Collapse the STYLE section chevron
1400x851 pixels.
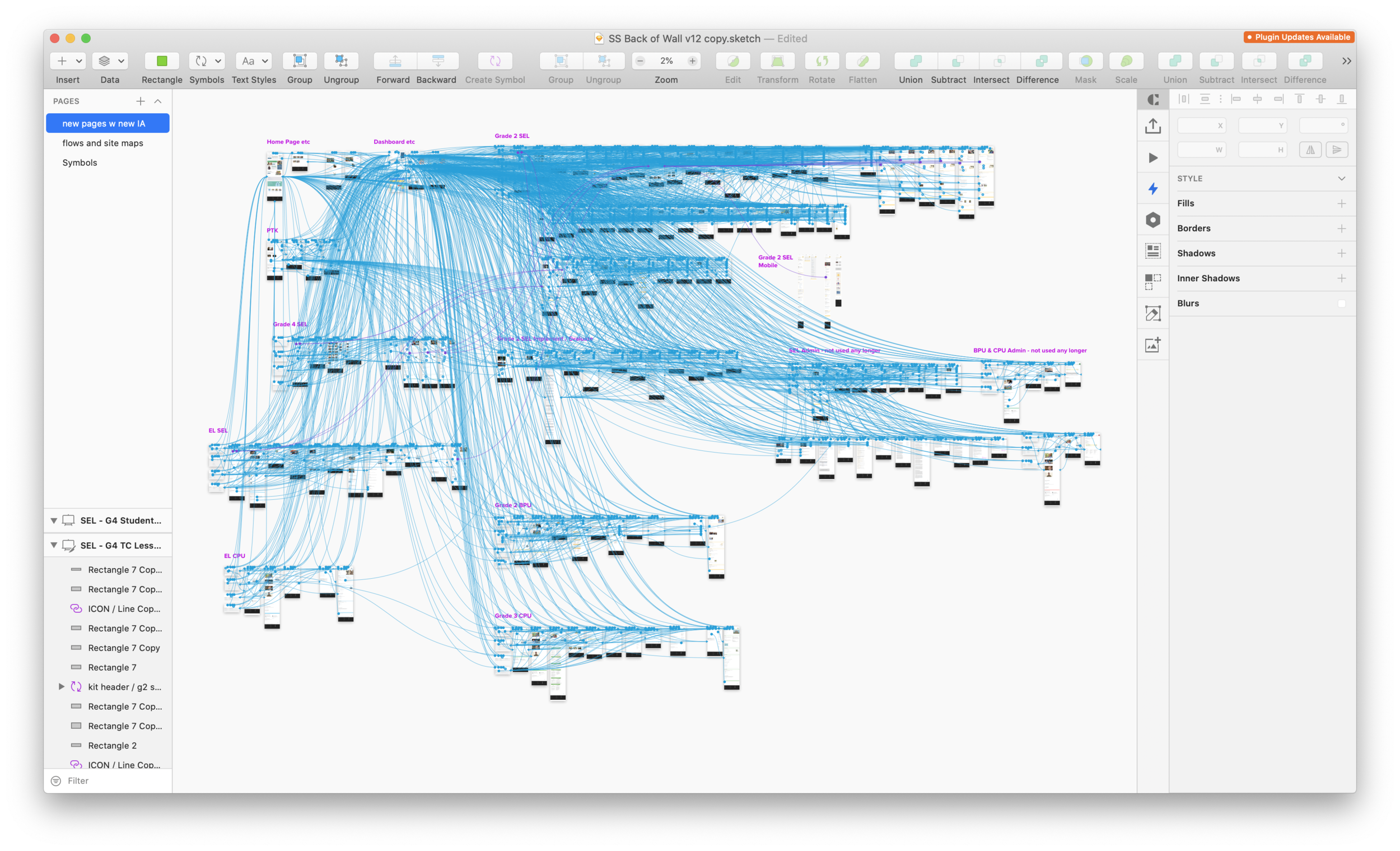[1341, 179]
